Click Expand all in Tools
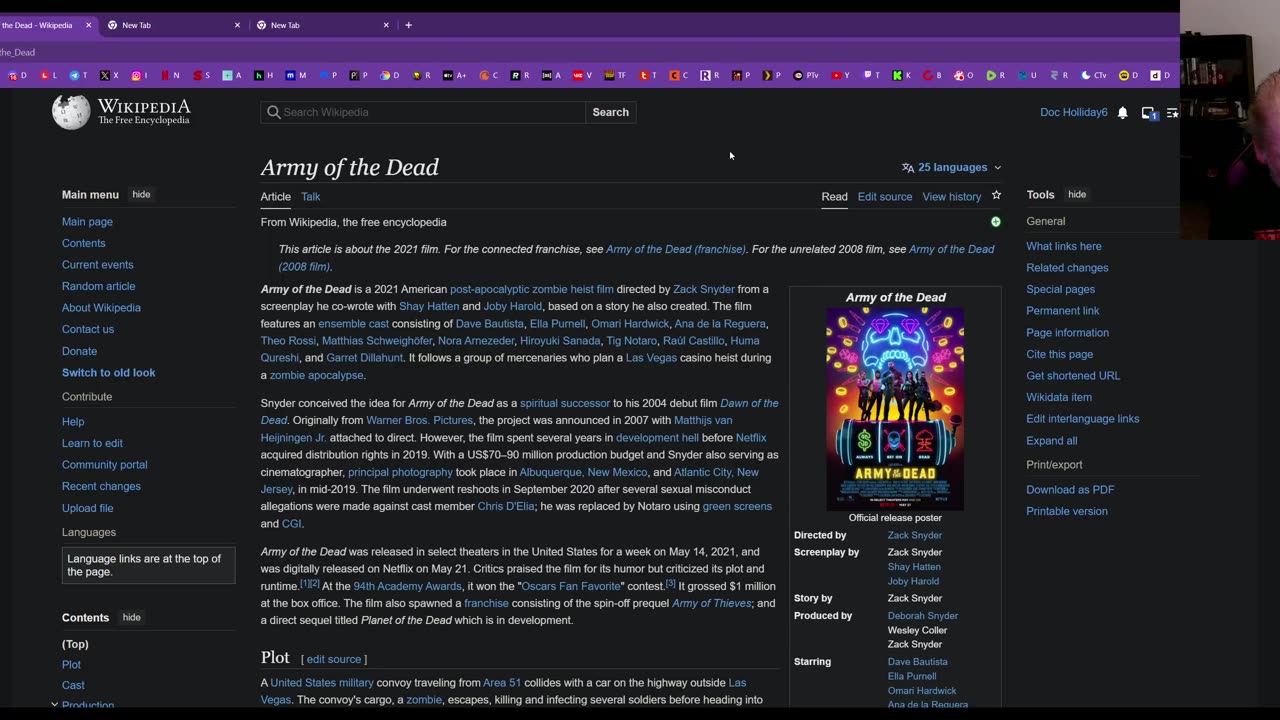1280x720 pixels. click(x=1051, y=441)
